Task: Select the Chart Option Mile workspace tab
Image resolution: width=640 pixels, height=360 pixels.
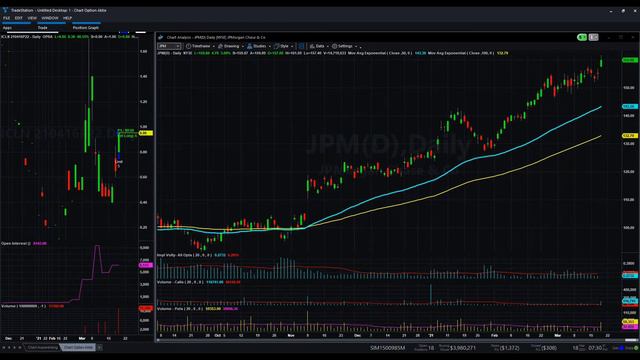Action: coord(78,347)
